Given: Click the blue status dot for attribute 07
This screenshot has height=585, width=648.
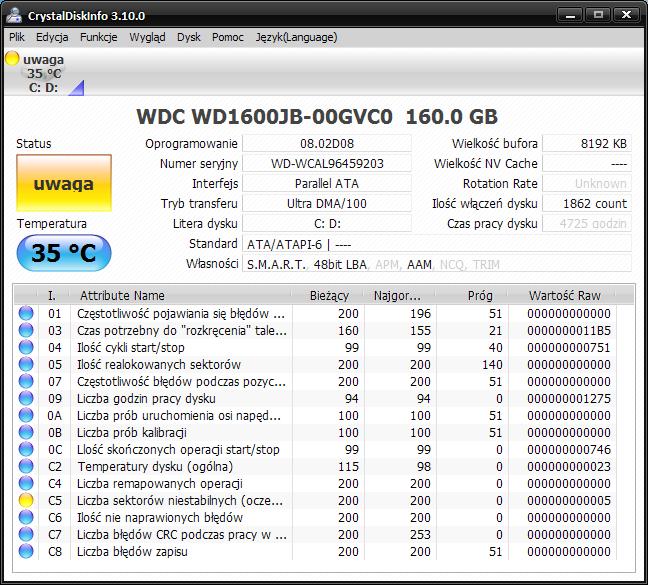Looking at the screenshot, I should tap(26, 381).
